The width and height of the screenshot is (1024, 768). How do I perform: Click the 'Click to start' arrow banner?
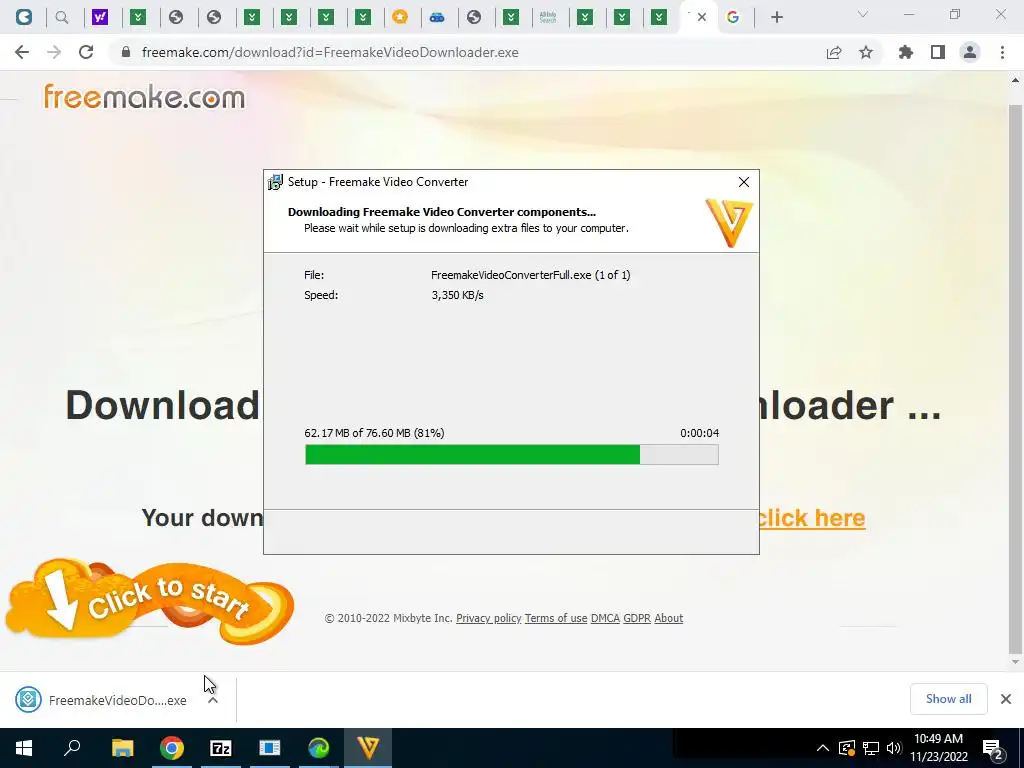click(150, 601)
